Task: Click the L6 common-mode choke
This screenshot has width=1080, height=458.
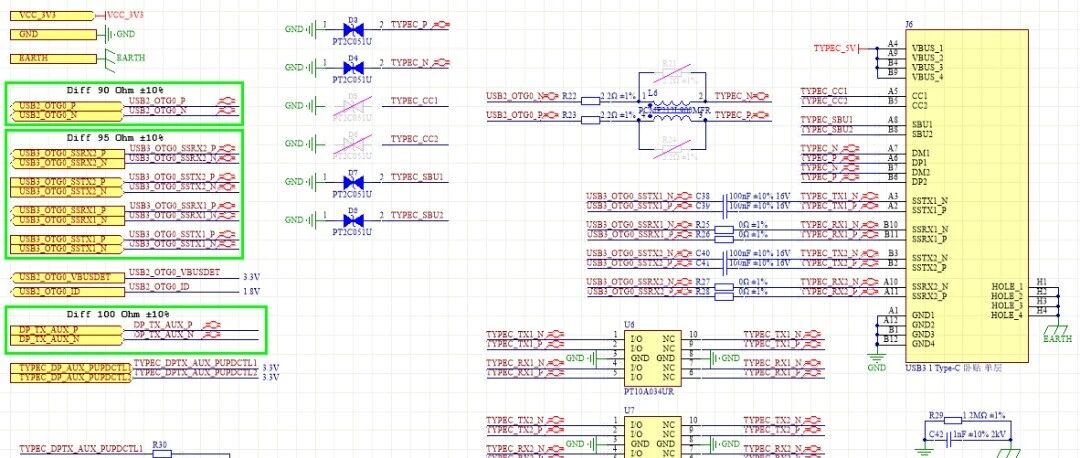Action: coord(672,110)
